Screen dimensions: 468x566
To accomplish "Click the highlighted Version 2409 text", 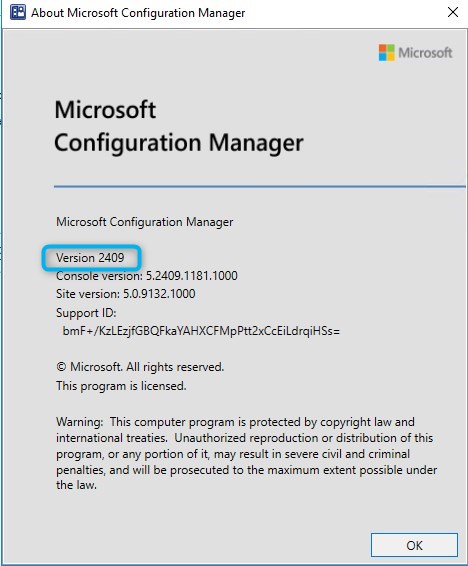I will click(x=90, y=258).
